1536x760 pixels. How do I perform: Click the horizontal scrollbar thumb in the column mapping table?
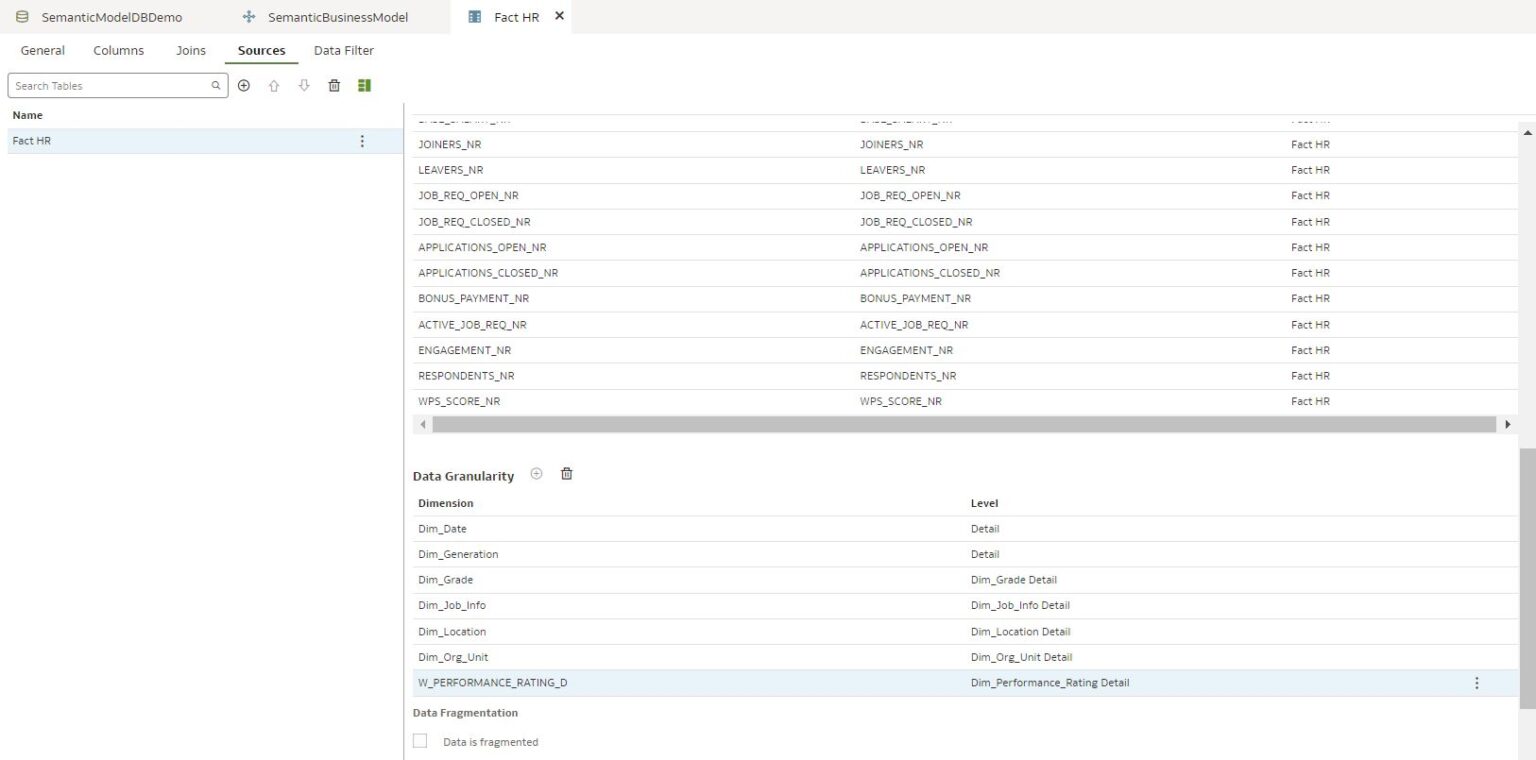pyautogui.click(x=965, y=425)
